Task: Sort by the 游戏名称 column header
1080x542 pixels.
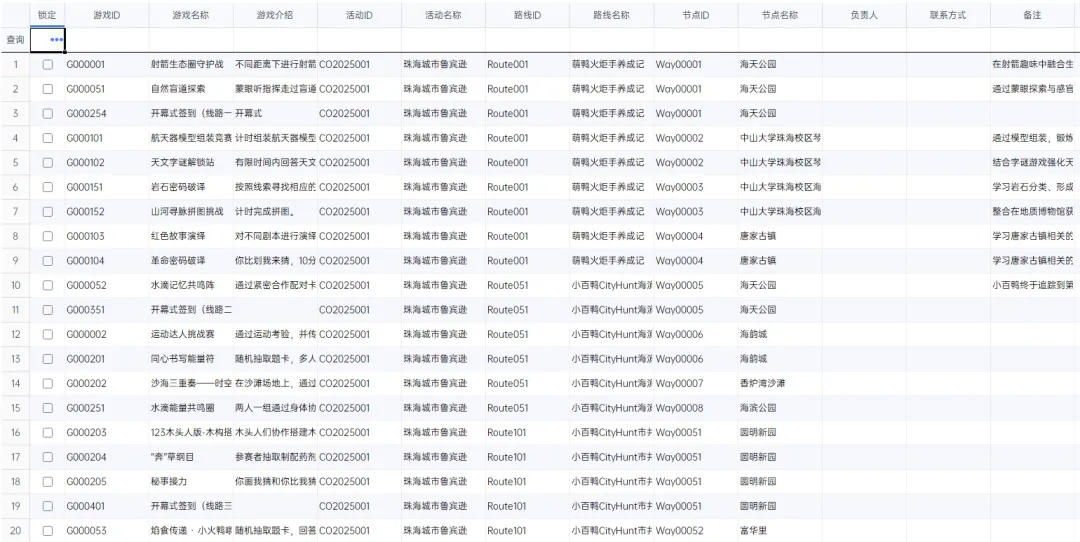Action: (x=190, y=16)
